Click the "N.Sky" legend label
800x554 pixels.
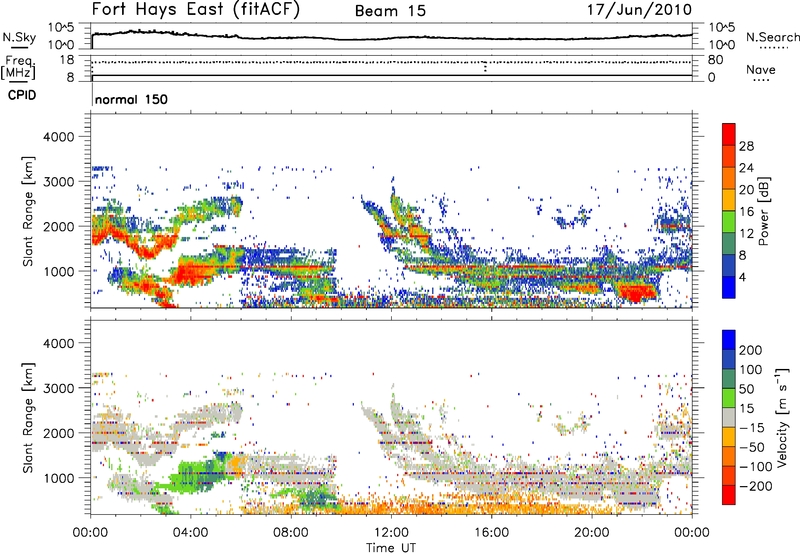pyautogui.click(x=19, y=37)
